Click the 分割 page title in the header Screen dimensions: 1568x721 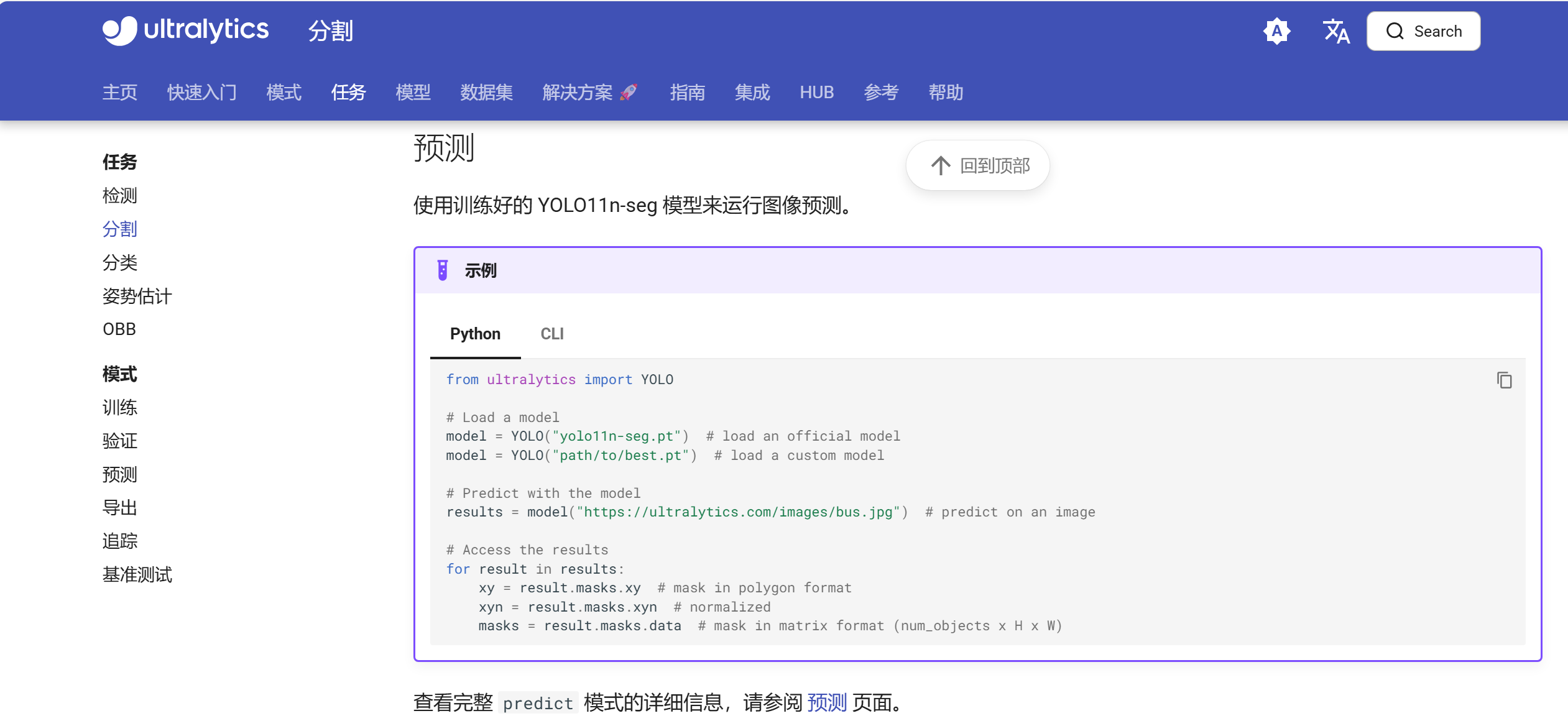click(x=331, y=31)
